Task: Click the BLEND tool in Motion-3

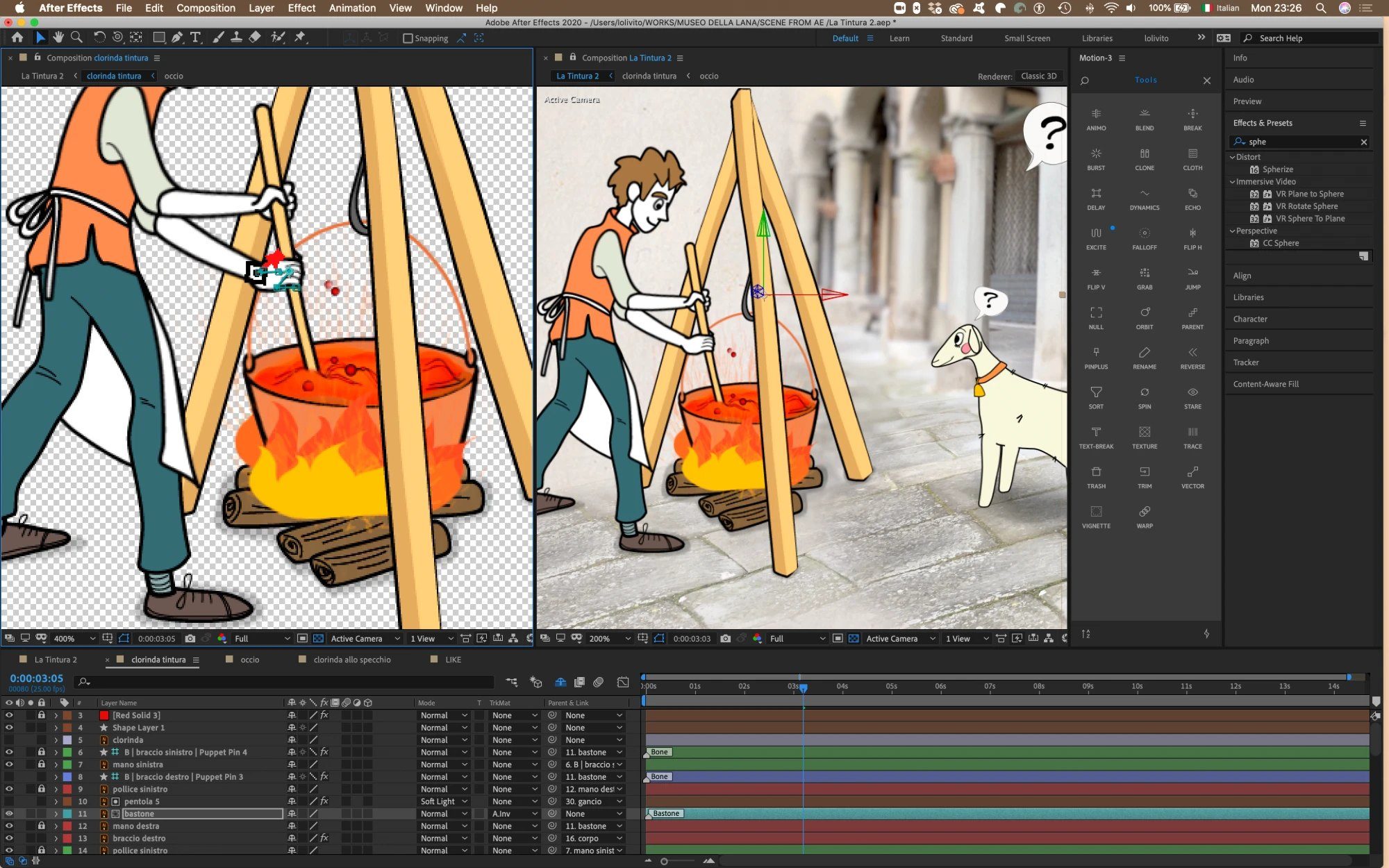Action: pos(1145,119)
